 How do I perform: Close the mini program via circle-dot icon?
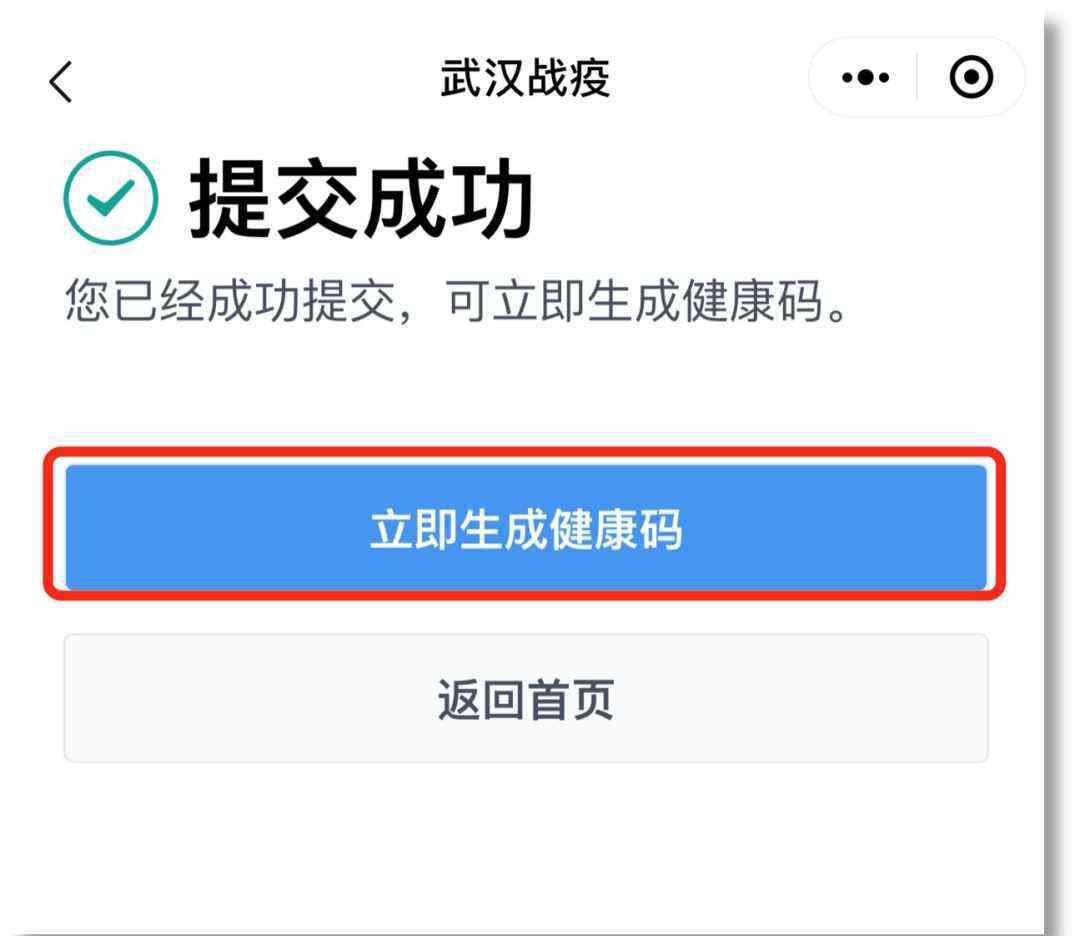(971, 76)
